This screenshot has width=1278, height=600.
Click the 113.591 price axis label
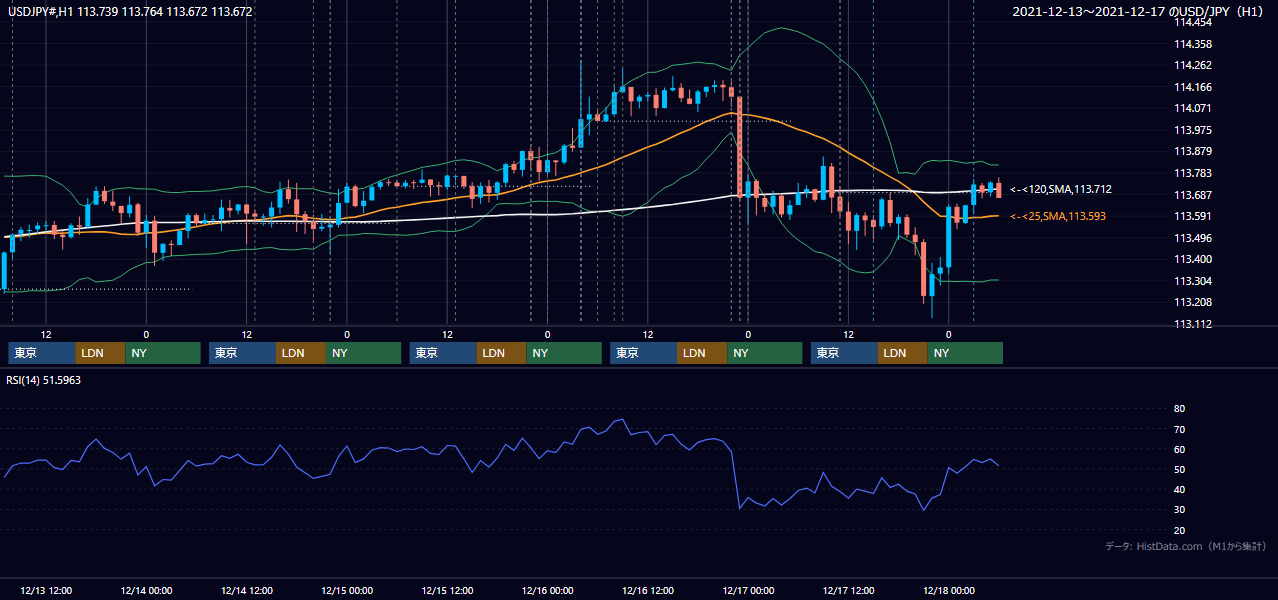[x=1192, y=216]
